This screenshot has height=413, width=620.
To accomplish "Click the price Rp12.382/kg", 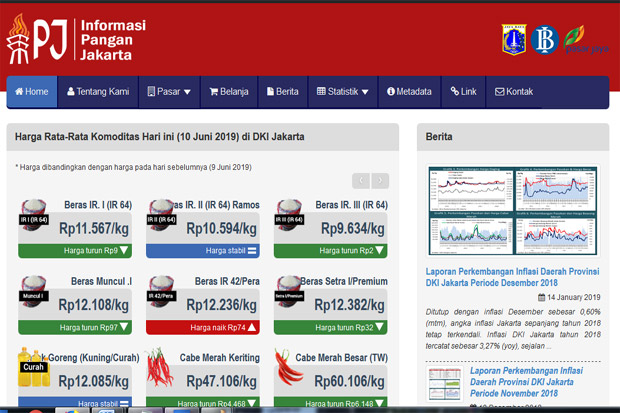I will pyautogui.click(x=350, y=305).
